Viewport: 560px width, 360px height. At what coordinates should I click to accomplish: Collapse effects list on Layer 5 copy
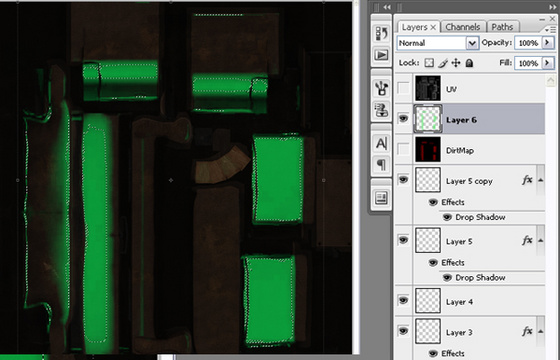[x=541, y=180]
